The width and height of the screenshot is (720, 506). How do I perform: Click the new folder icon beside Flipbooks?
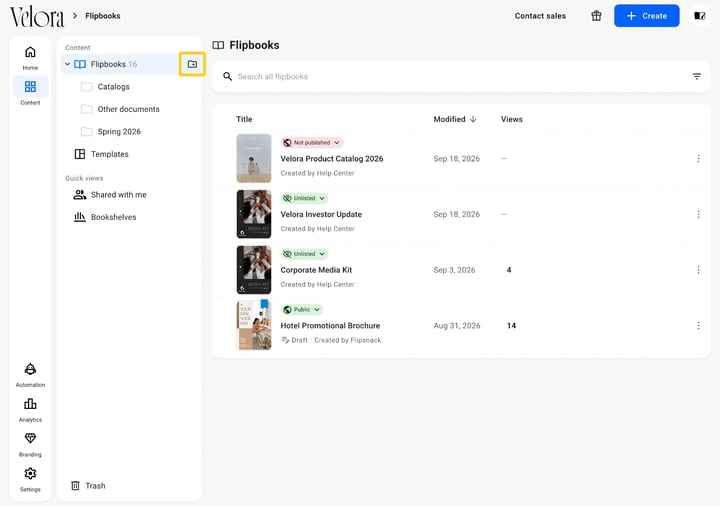tap(192, 64)
